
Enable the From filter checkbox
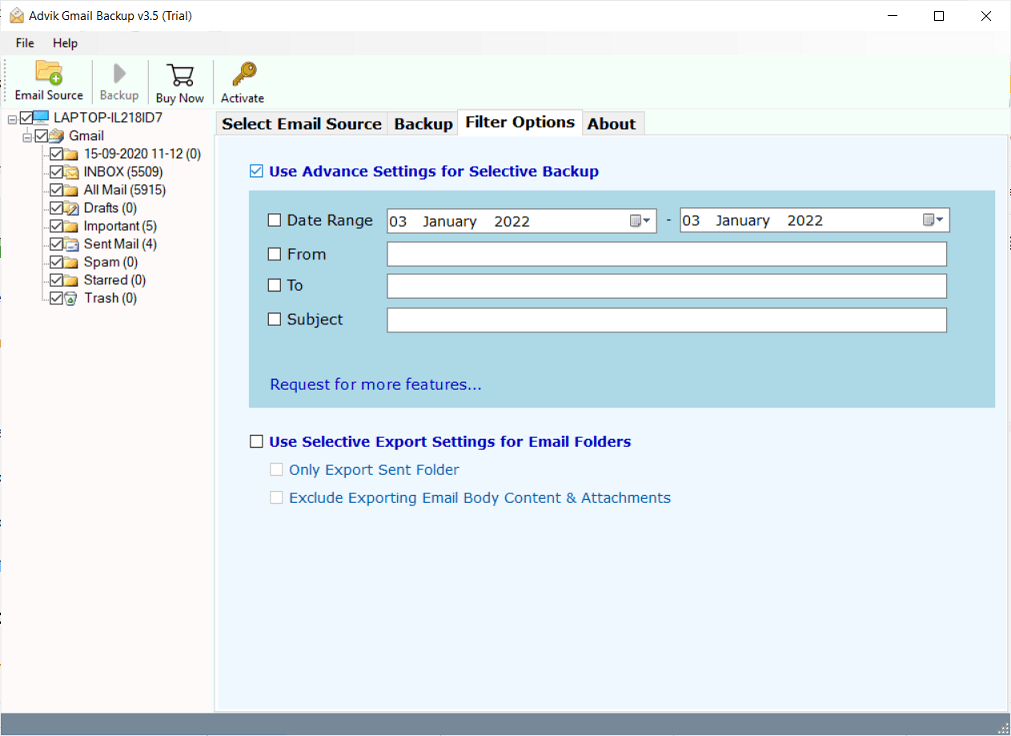(274, 254)
